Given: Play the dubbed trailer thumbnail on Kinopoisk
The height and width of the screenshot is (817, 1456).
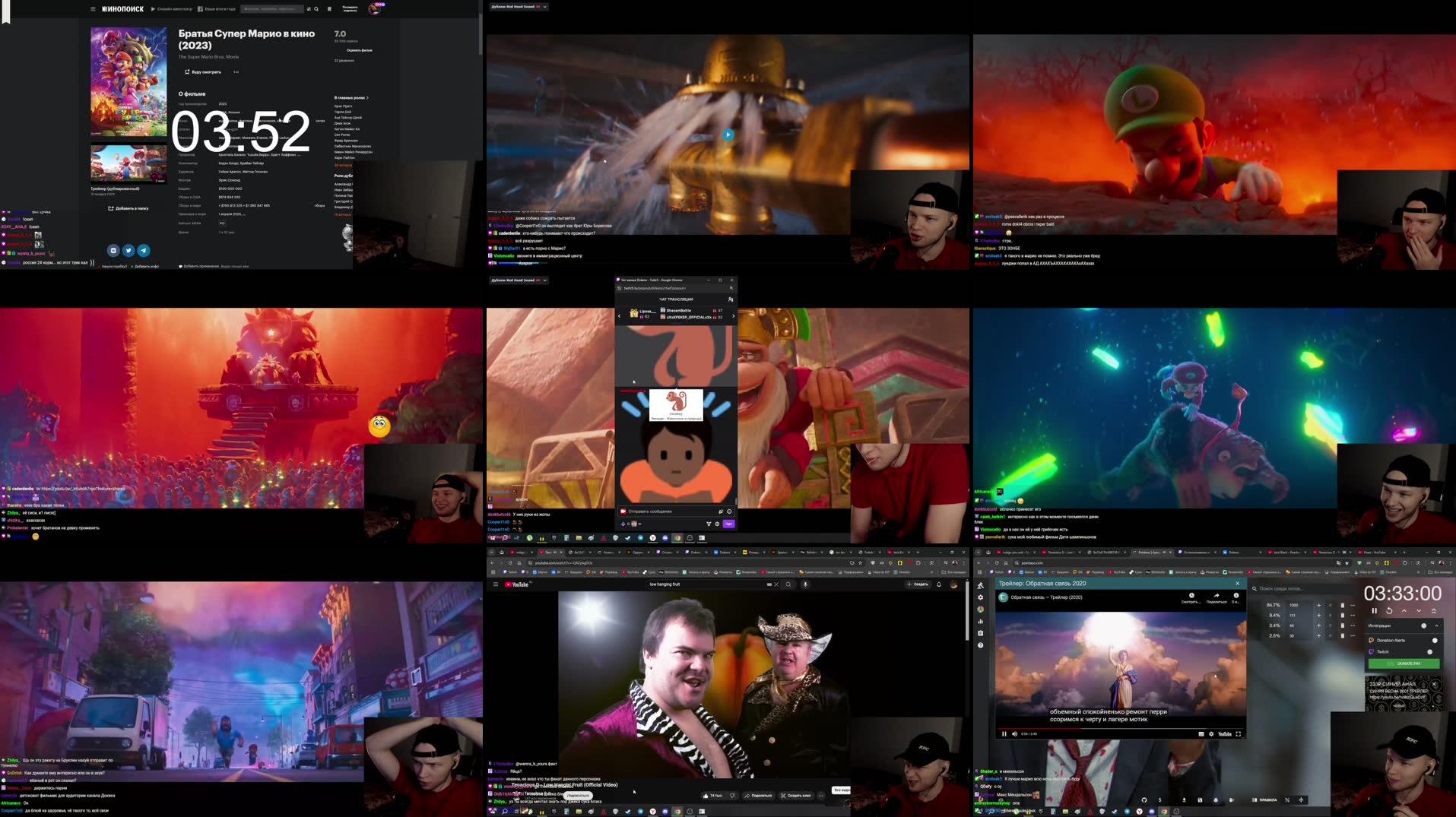Looking at the screenshot, I should pos(128,164).
